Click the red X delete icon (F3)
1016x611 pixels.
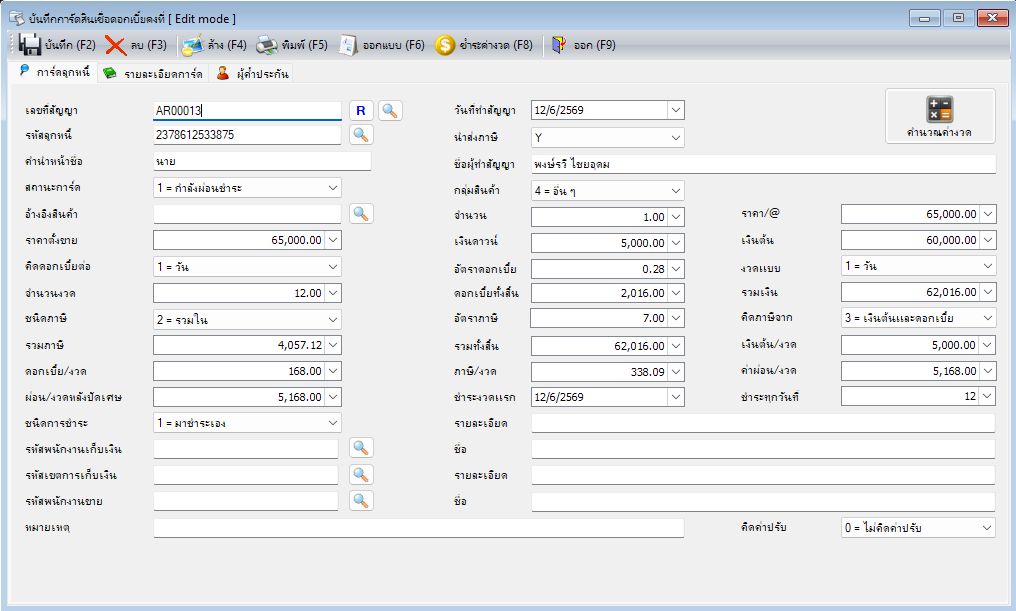coord(115,45)
